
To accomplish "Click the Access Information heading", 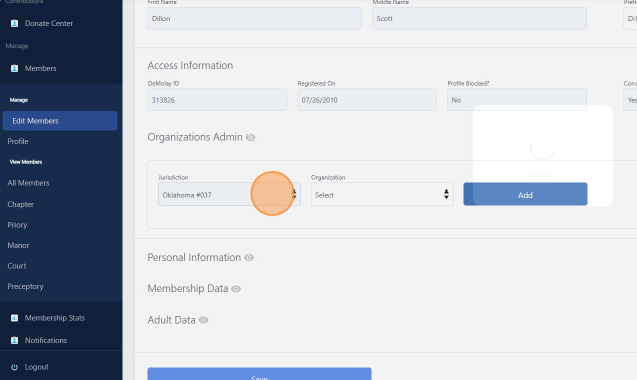I will (x=190, y=65).
